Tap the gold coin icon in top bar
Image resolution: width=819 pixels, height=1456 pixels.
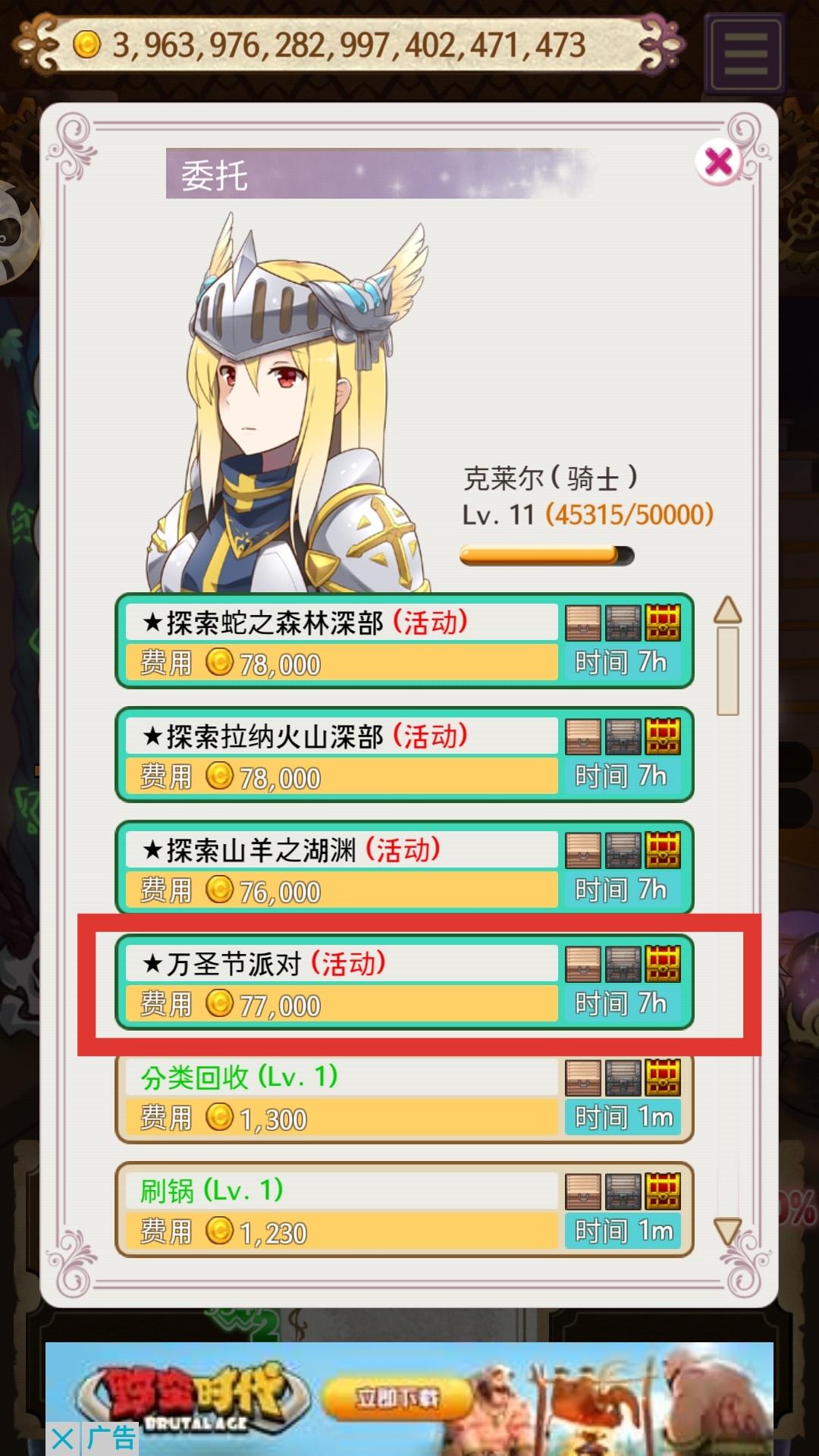click(86, 45)
